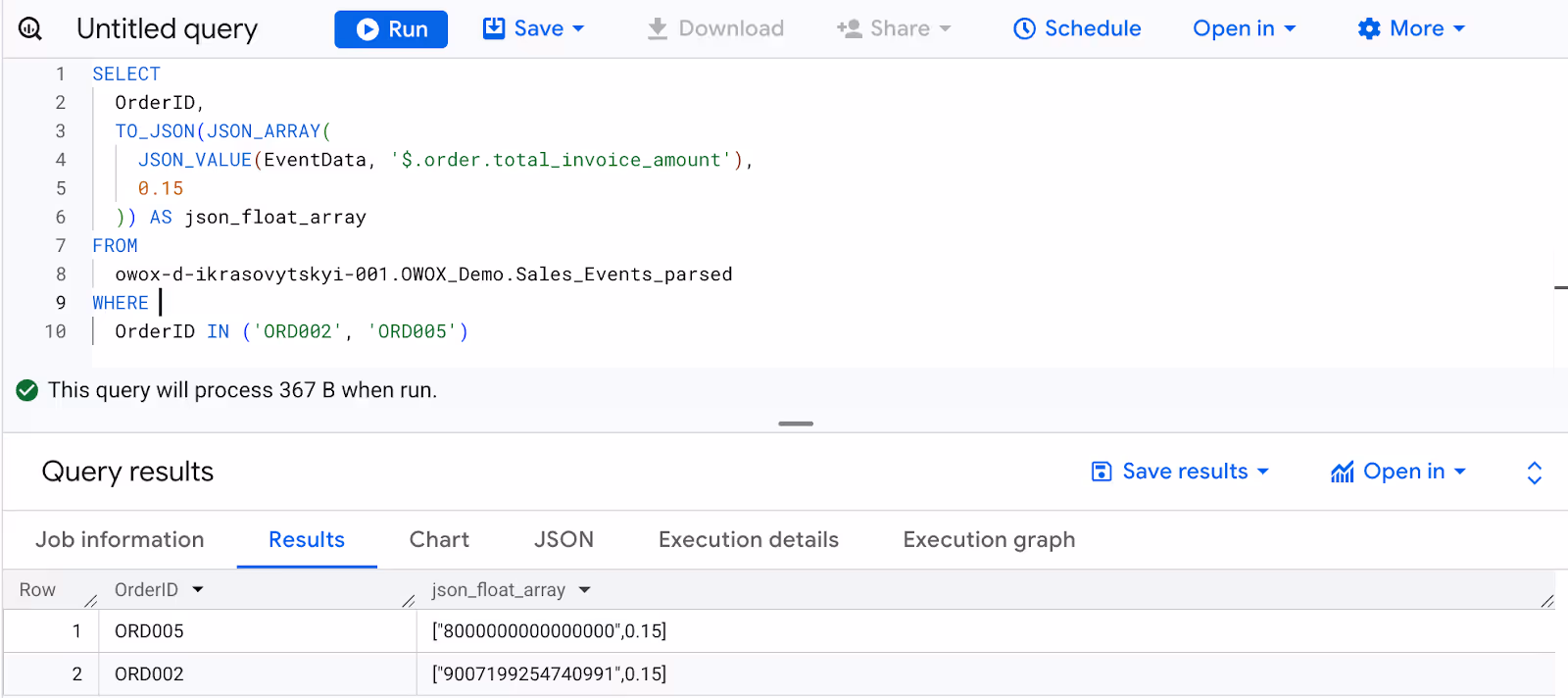1568x698 pixels.
Task: Open the Schedule option
Action: point(1077,28)
